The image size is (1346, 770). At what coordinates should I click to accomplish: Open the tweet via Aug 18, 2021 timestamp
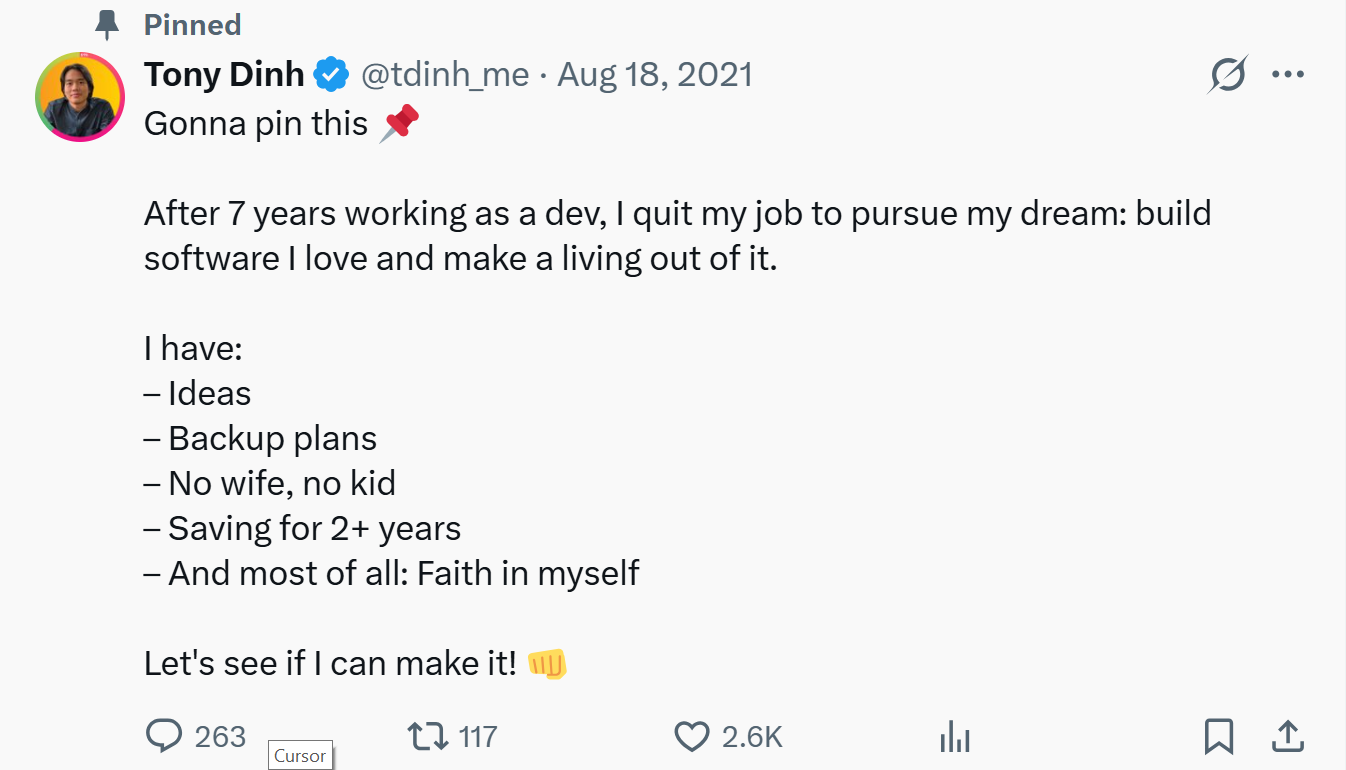(654, 75)
